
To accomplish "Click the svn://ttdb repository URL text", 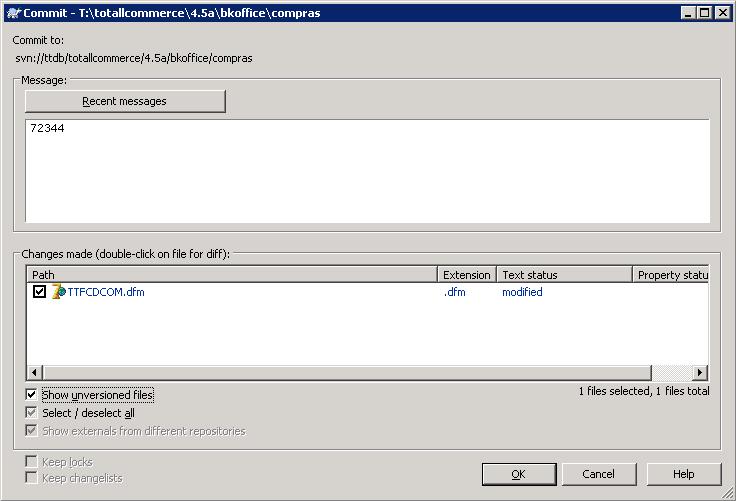I will click(134, 58).
